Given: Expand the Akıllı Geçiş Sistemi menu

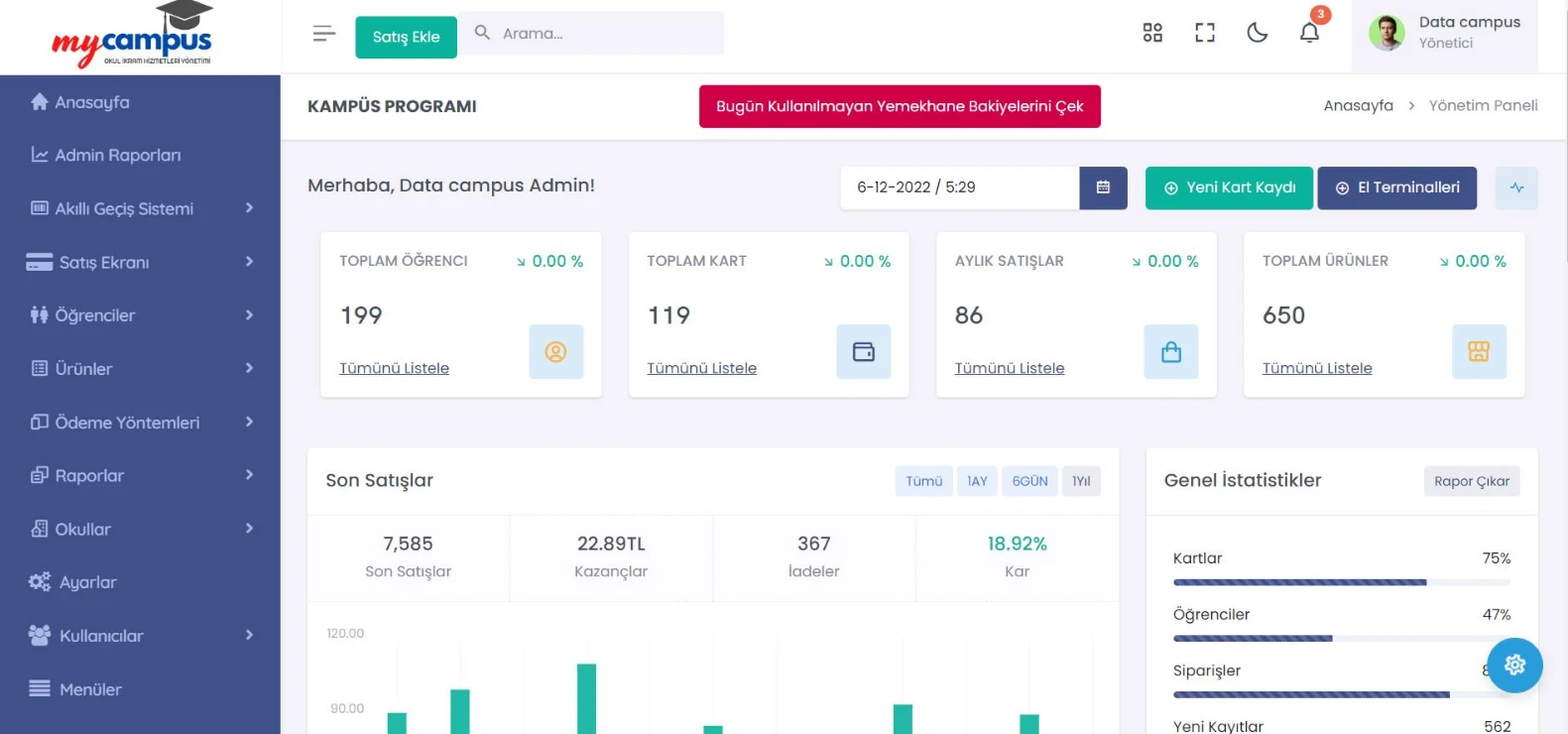Looking at the screenshot, I should coord(140,208).
